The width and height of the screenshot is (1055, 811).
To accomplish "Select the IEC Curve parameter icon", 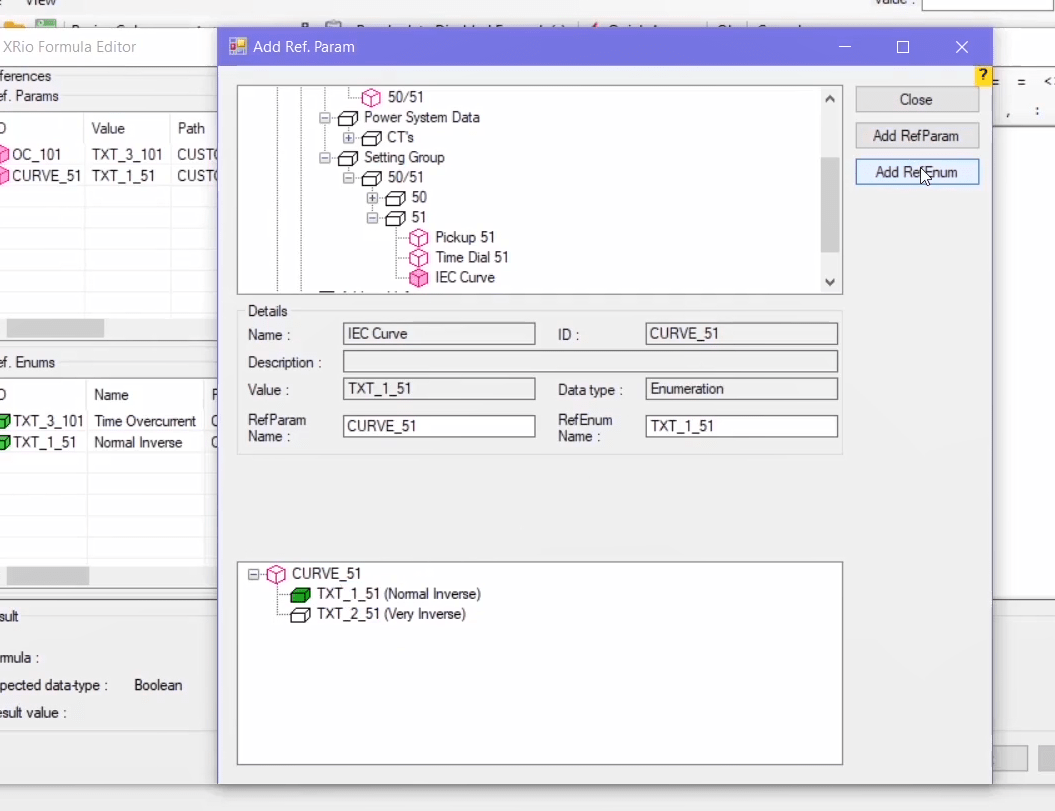I will [x=419, y=278].
